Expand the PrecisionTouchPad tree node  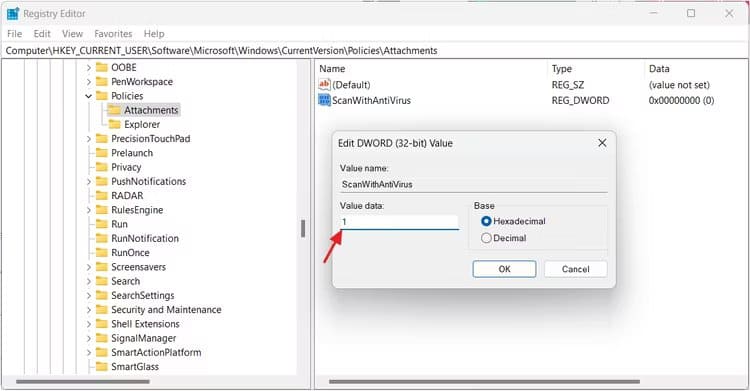tap(88, 139)
